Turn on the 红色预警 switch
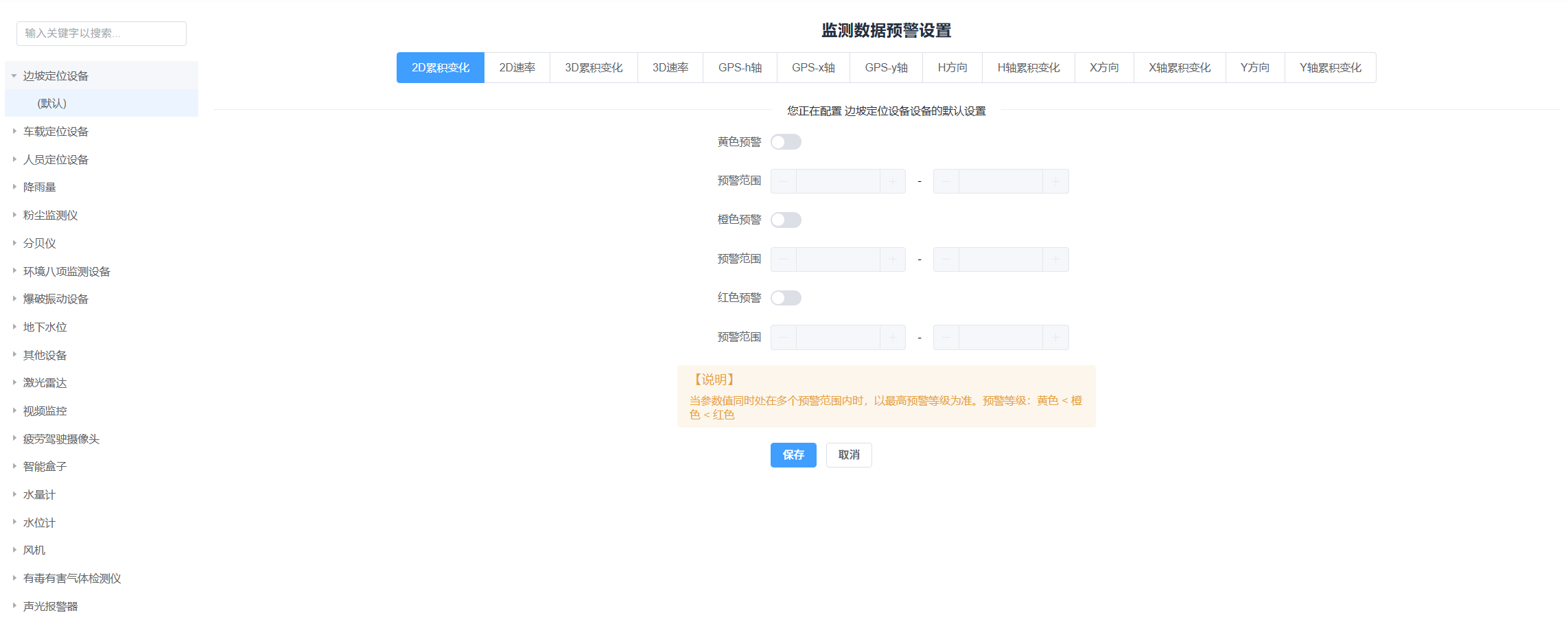The width and height of the screenshot is (1568, 624). (786, 298)
